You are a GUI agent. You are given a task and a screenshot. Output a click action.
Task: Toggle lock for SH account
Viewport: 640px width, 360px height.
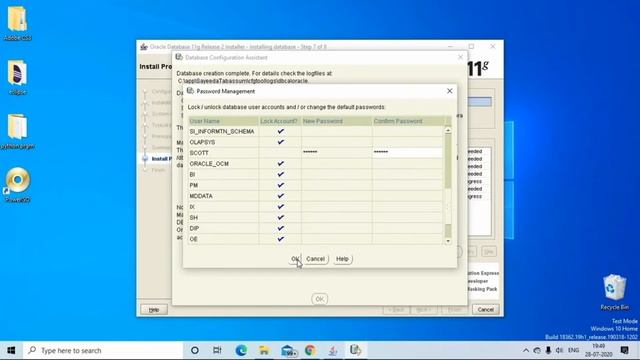280,218
